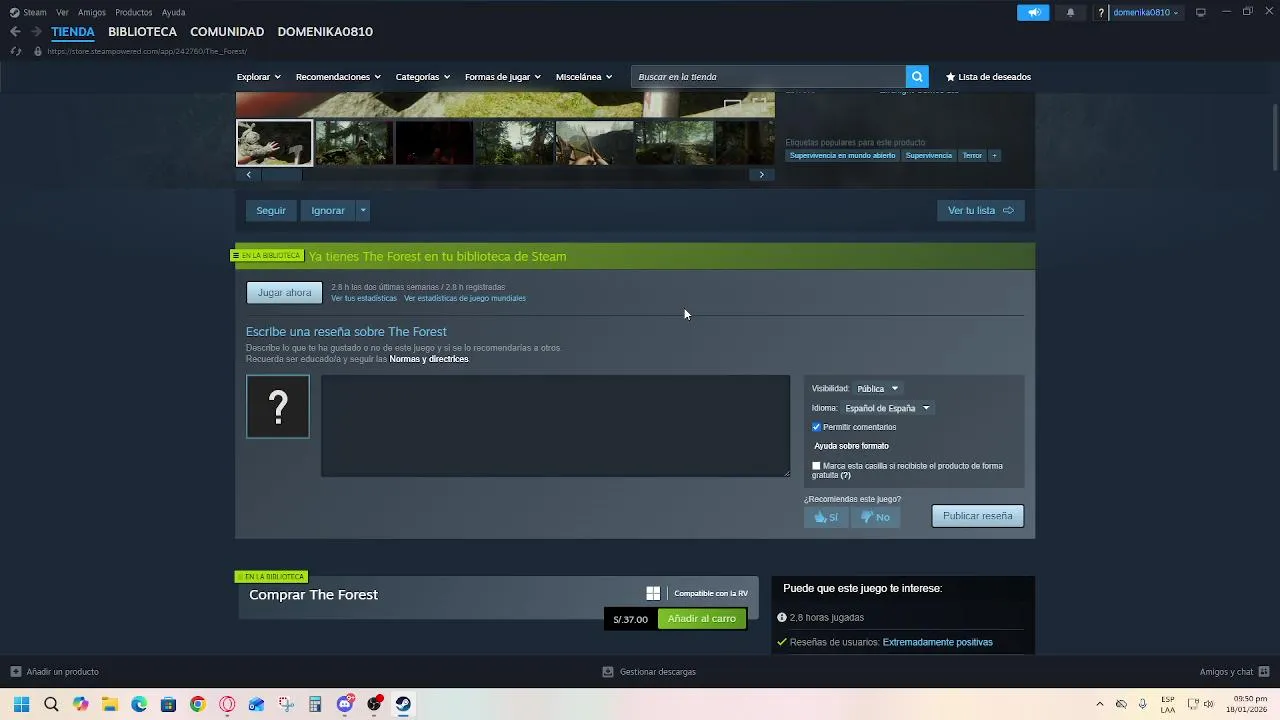Image resolution: width=1280 pixels, height=720 pixels.
Task: Click Añadir al carro
Action: [x=702, y=619]
